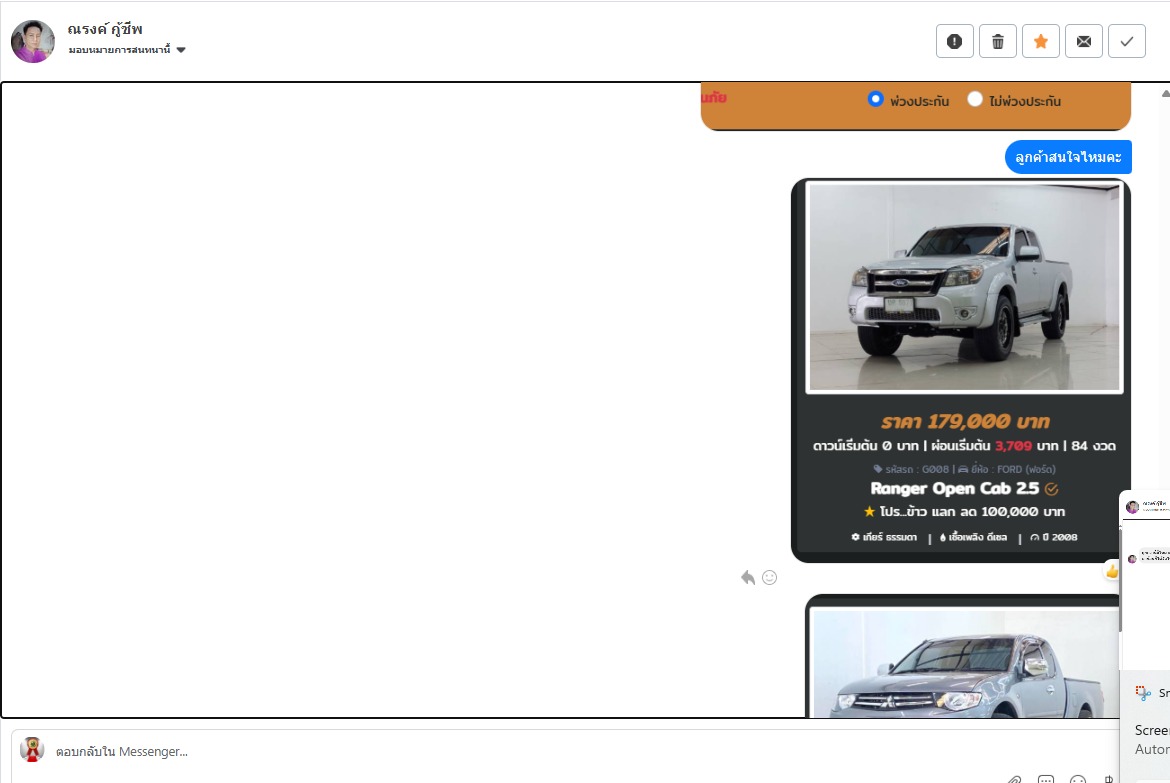Image resolution: width=1170 pixels, height=783 pixels.
Task: Open screenshot thumbnail preview in popup
Action: pyautogui.click(x=1145, y=578)
